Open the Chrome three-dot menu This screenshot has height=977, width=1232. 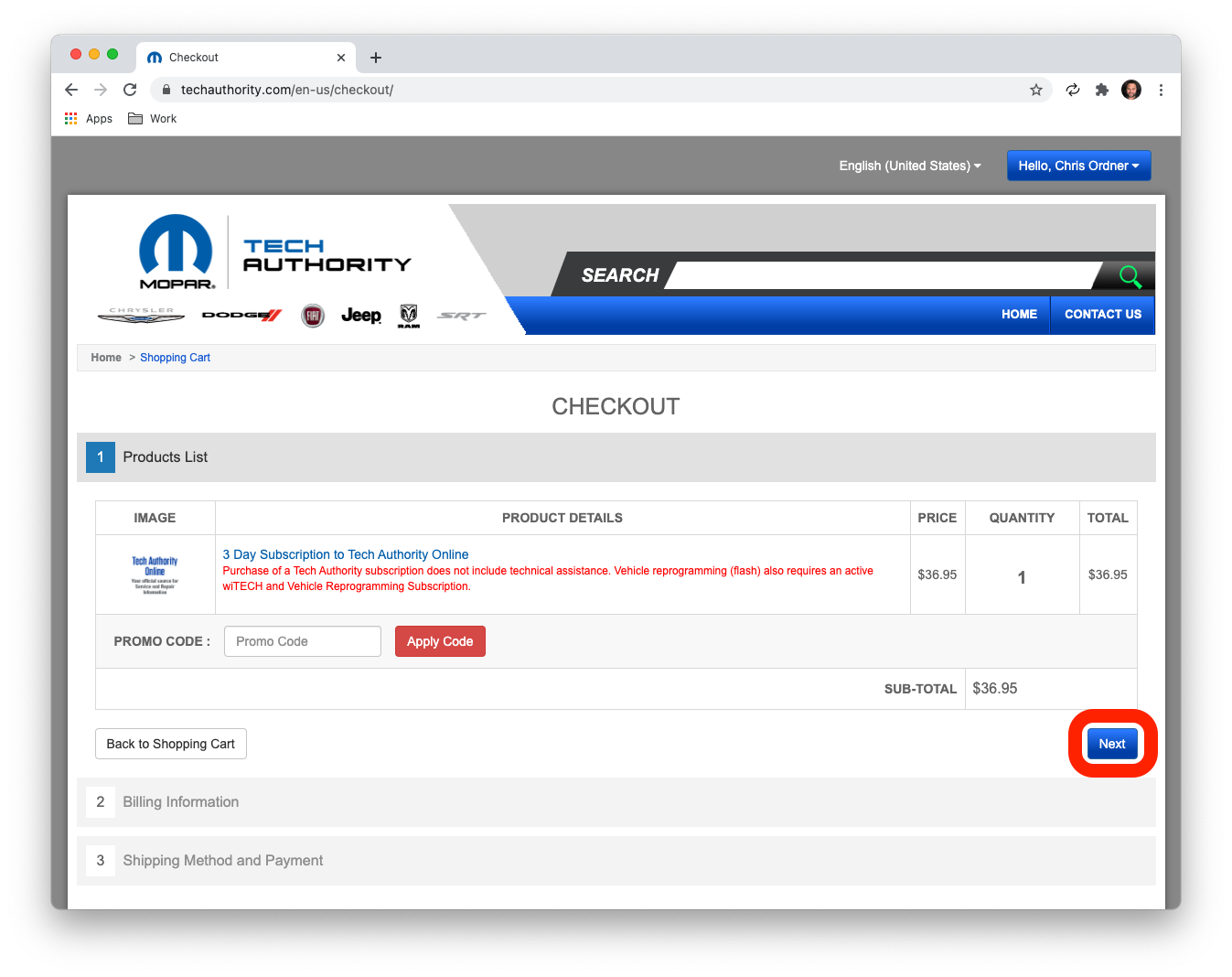click(x=1161, y=90)
